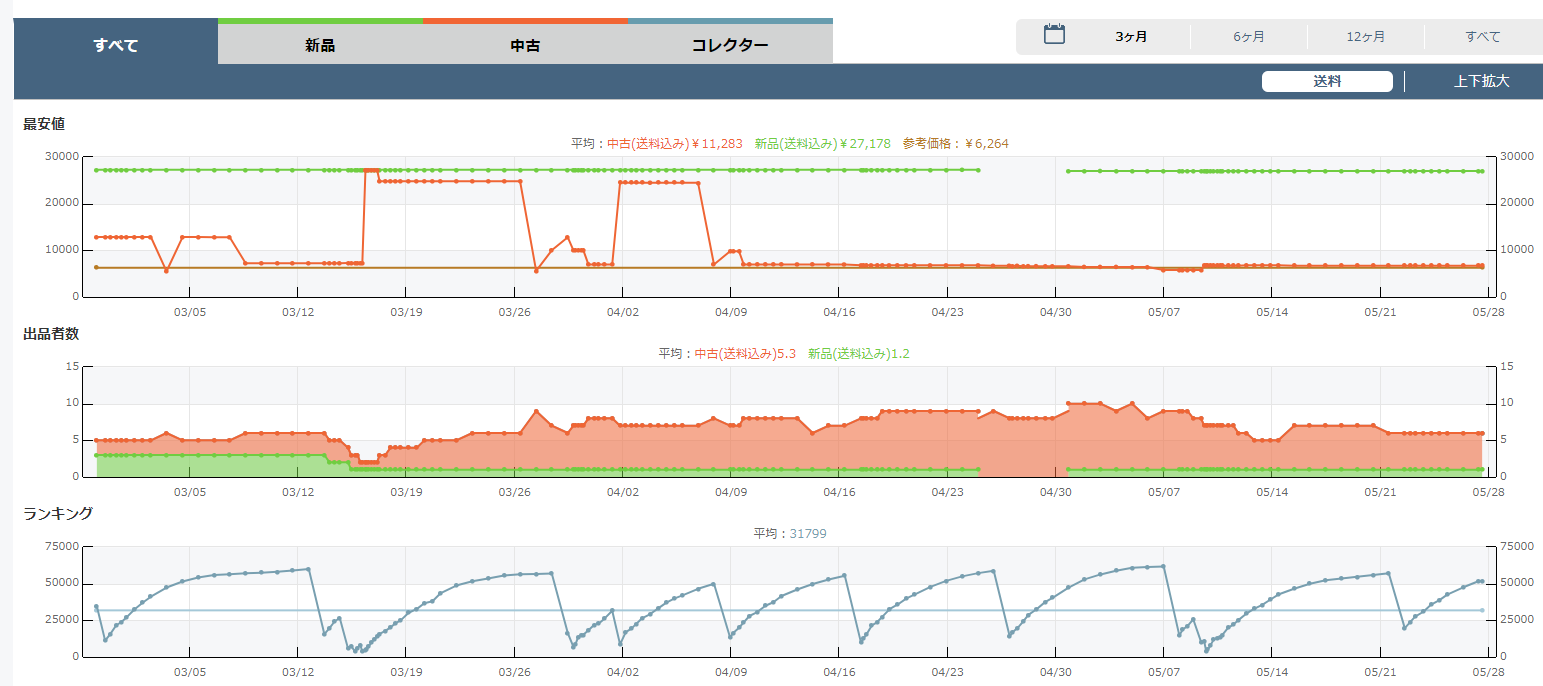Image resolution: width=1543 pixels, height=686 pixels.
Task: Toggle 新品(送料込み) 1.2 legend in 出品者数 chart
Action: [858, 354]
